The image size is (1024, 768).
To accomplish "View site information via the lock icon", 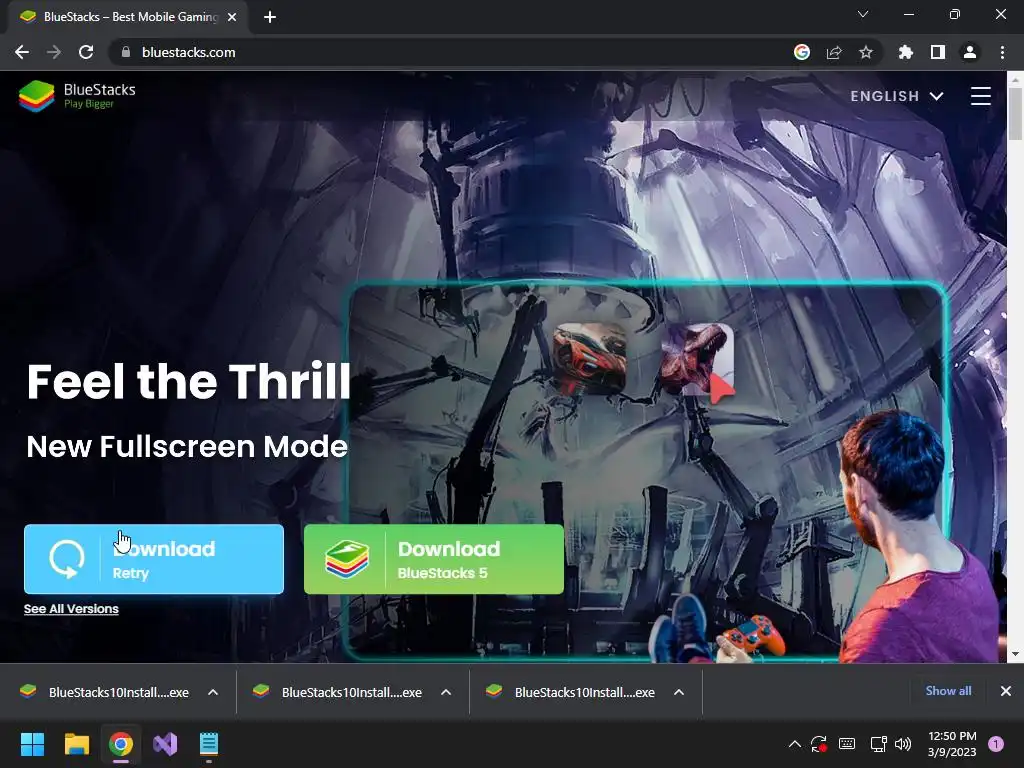I will pyautogui.click(x=126, y=52).
